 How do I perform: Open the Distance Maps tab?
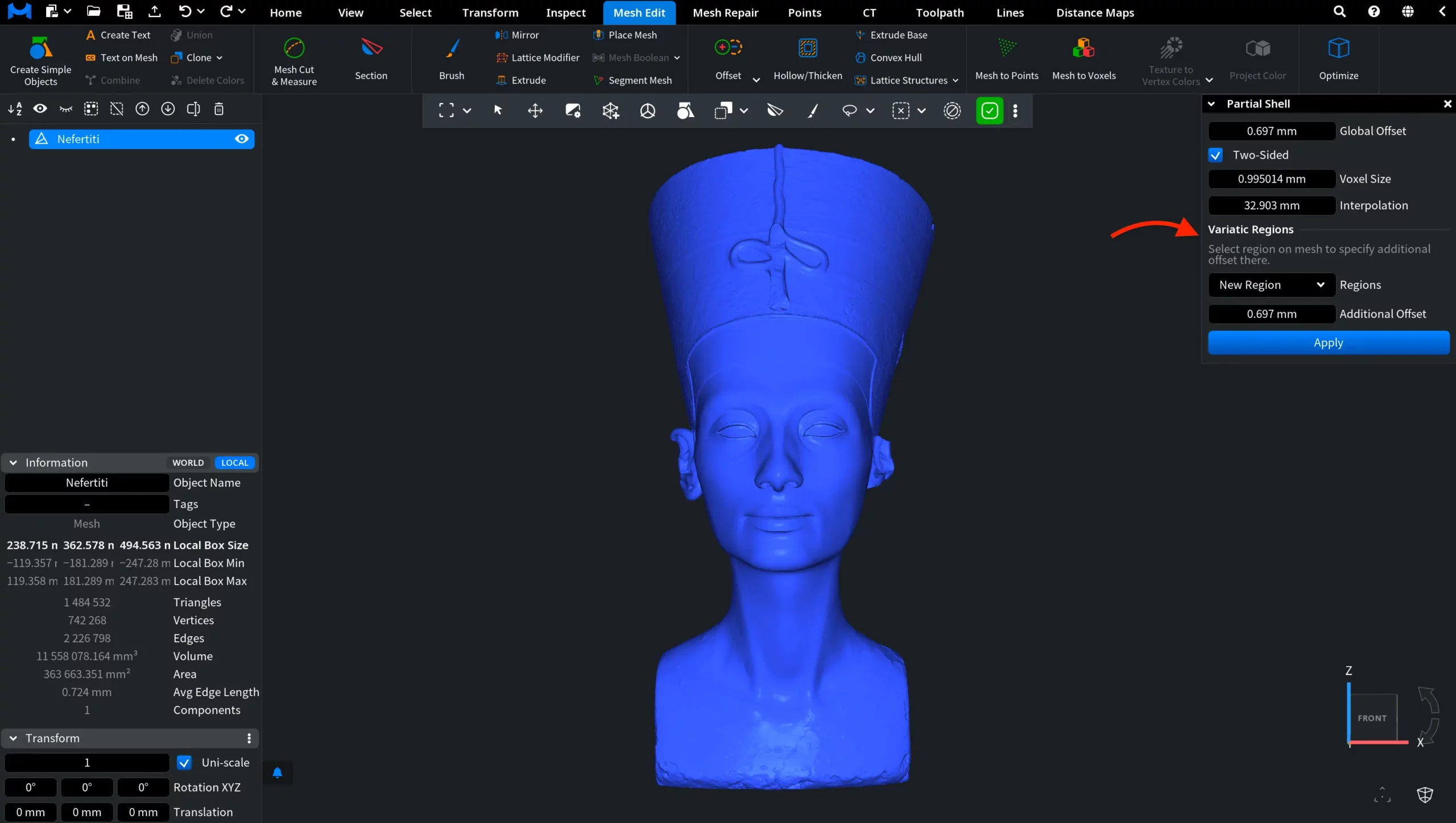1095,13
